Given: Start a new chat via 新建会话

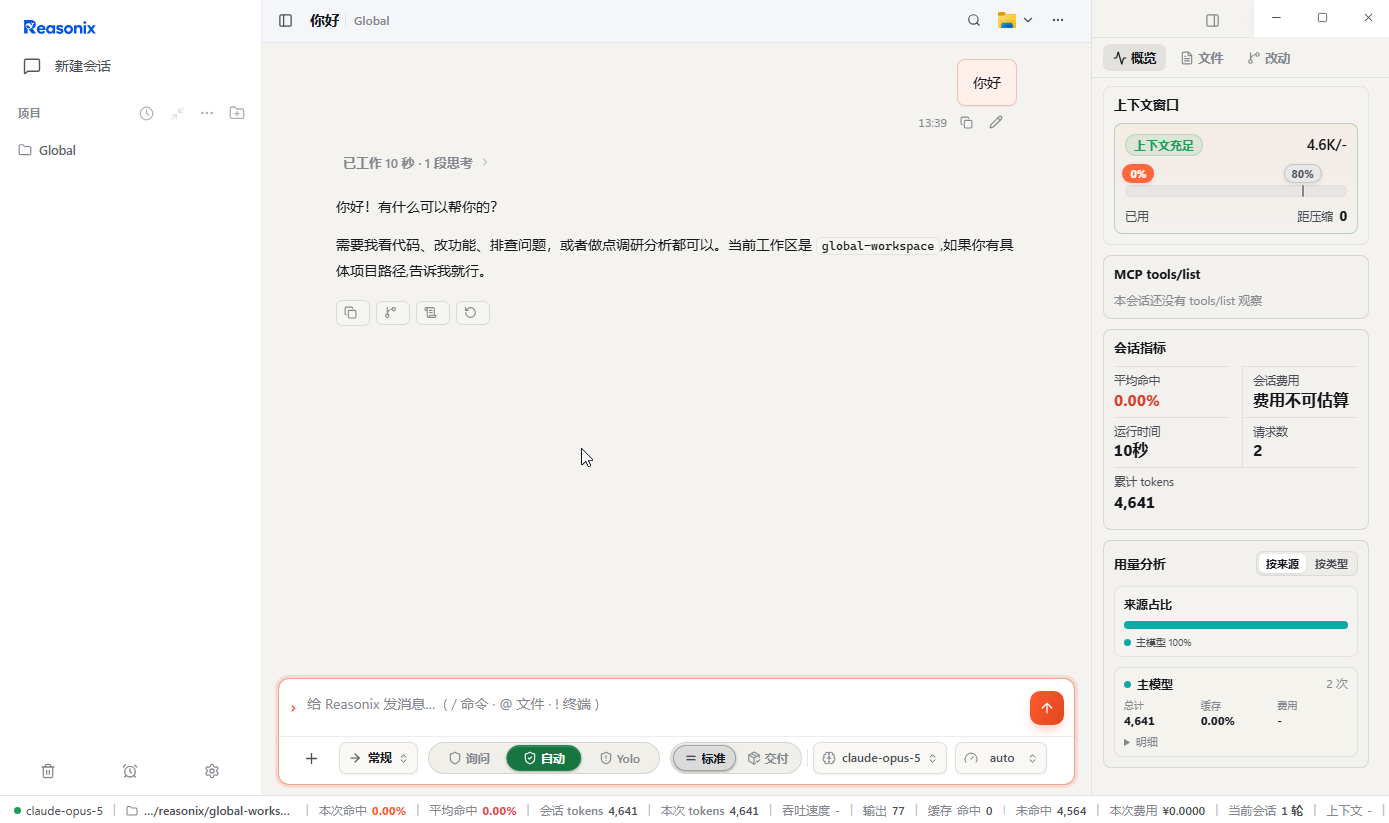Looking at the screenshot, I should [x=67, y=66].
